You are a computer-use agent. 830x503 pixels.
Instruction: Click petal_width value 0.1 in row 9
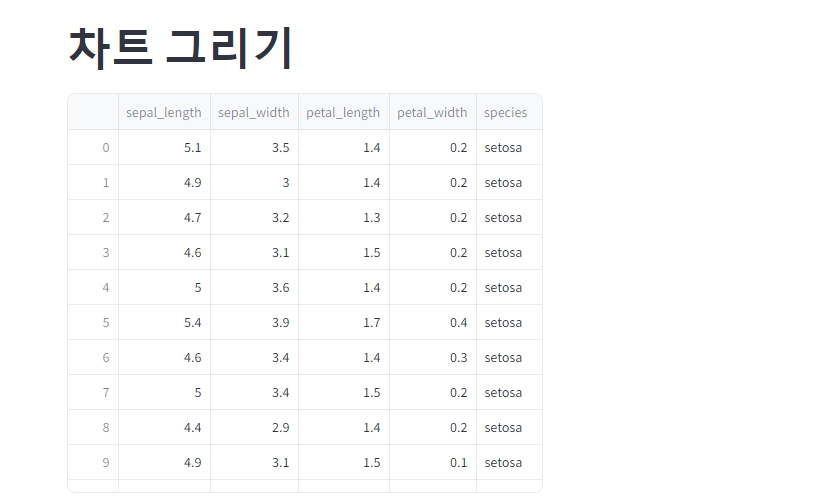click(x=432, y=462)
